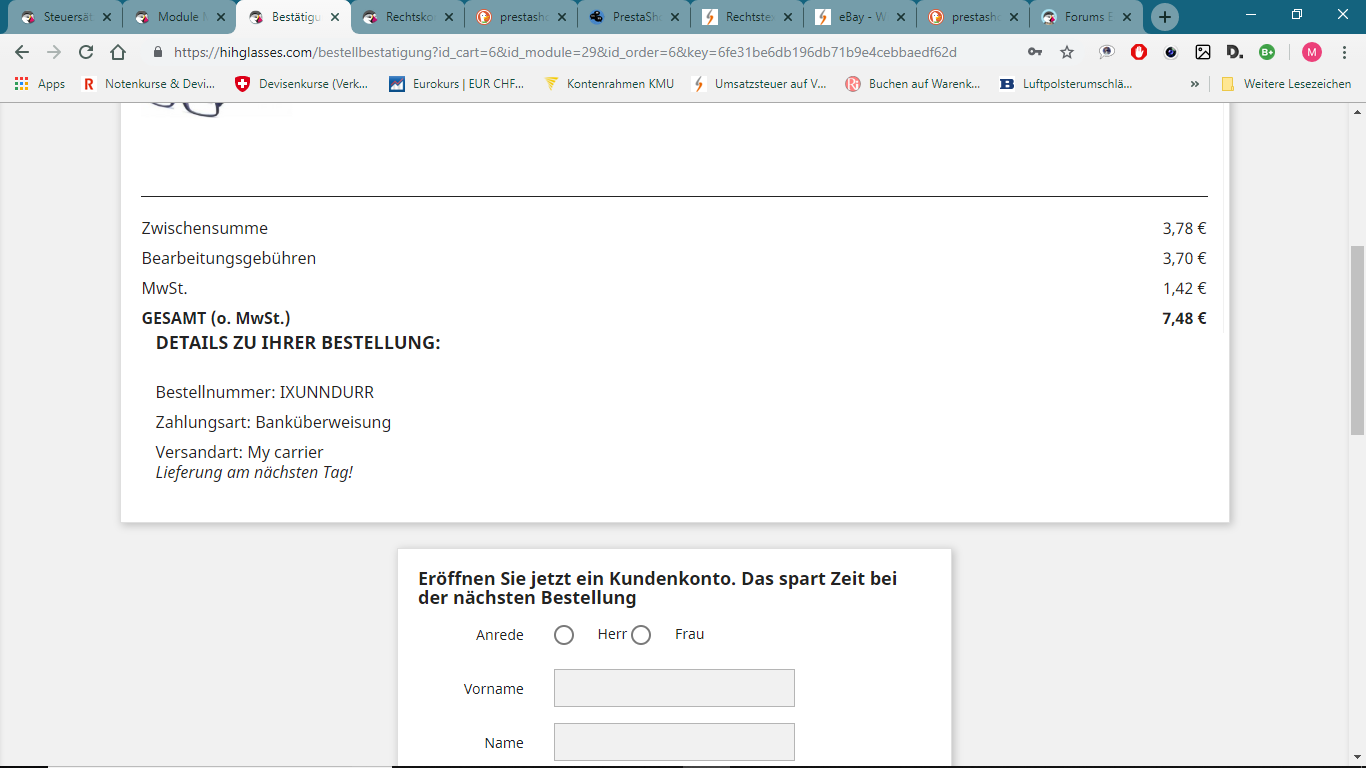
Task: Open the green 'B+' extension icon
Action: tap(1267, 52)
